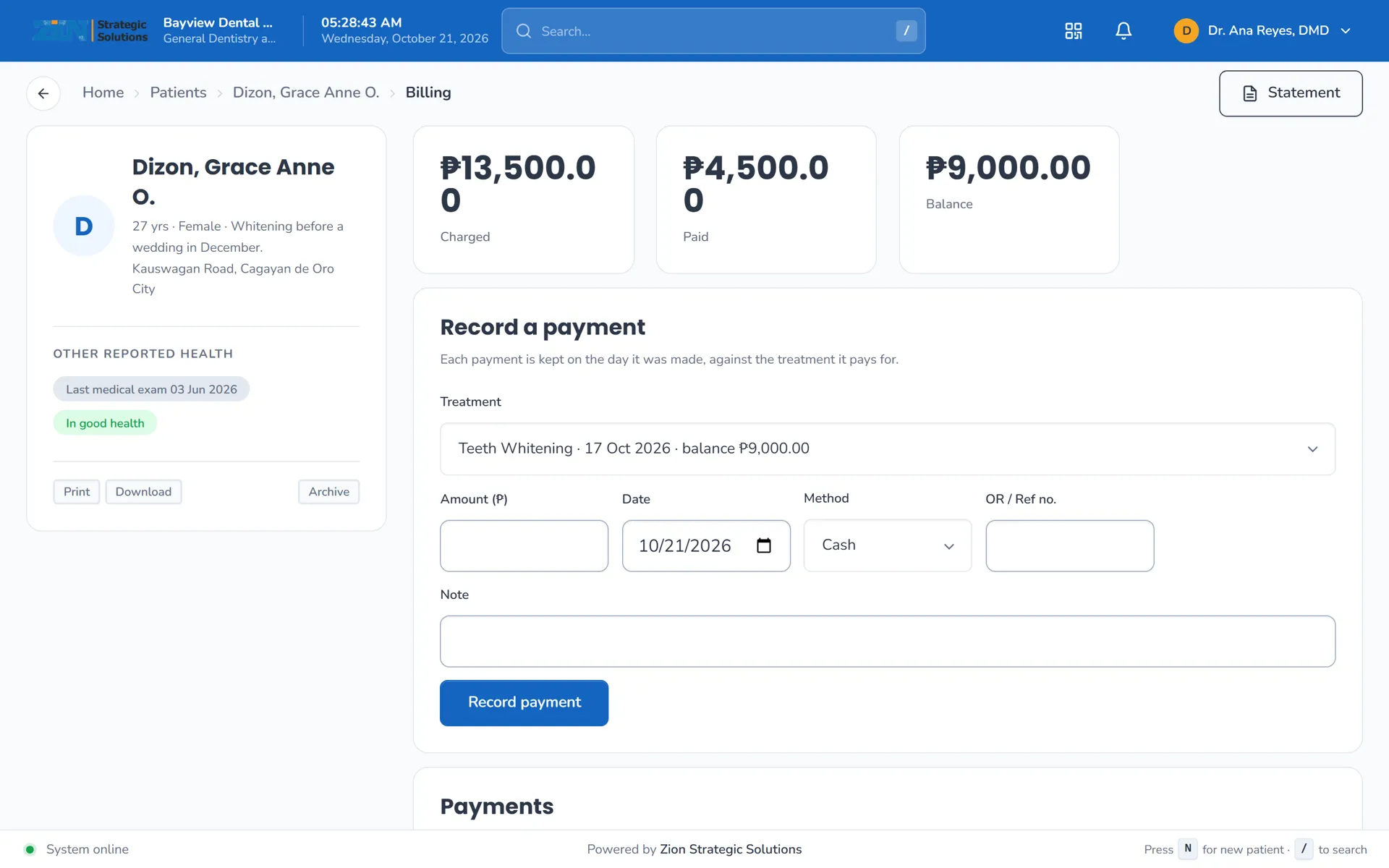Focus the Note text field
The width and height of the screenshot is (1389, 868).
888,641
